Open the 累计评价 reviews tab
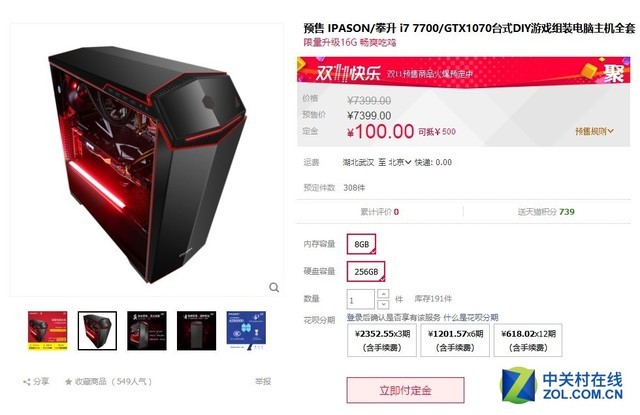The image size is (640, 415). 380,212
